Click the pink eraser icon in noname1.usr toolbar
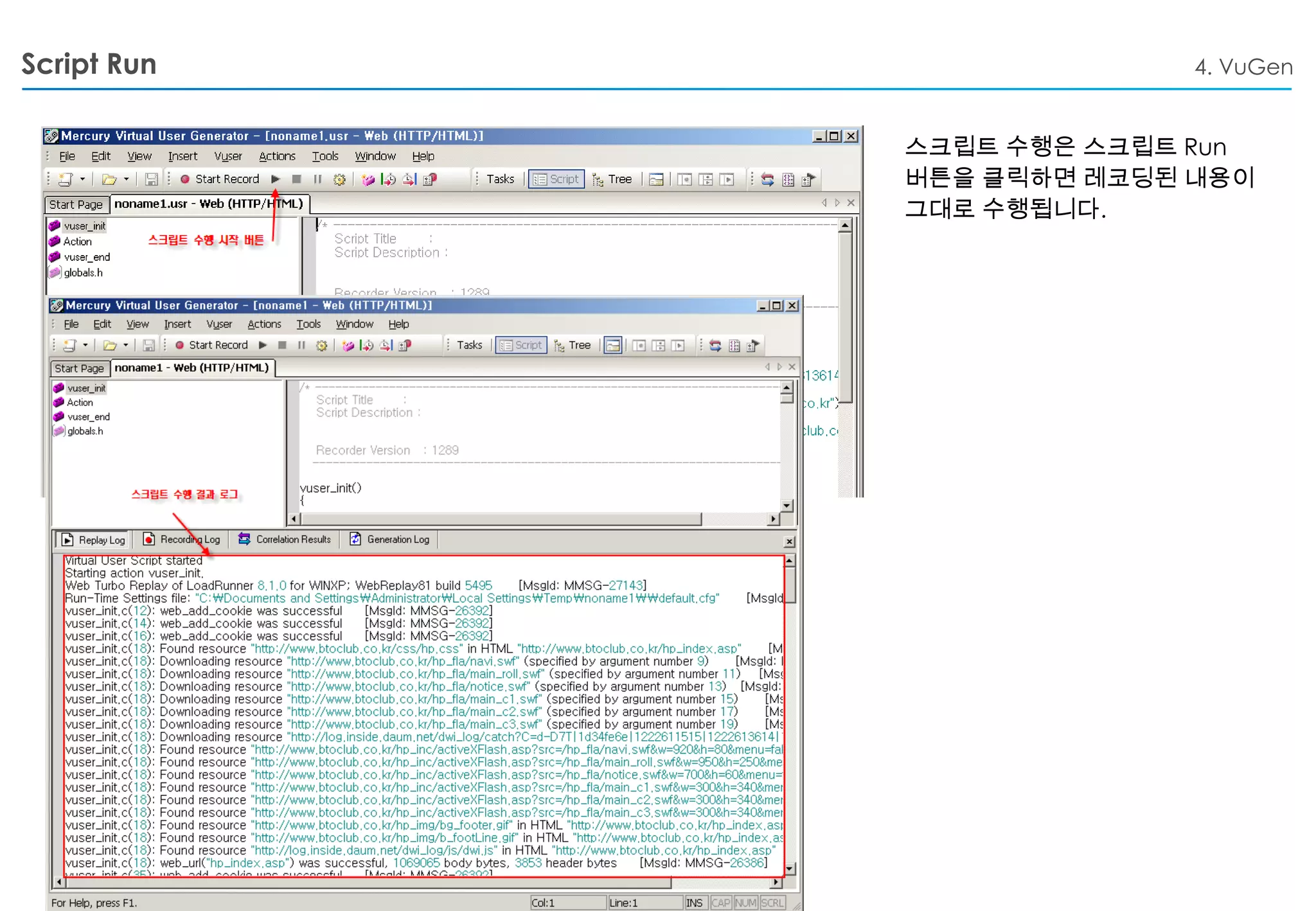 click(x=368, y=179)
